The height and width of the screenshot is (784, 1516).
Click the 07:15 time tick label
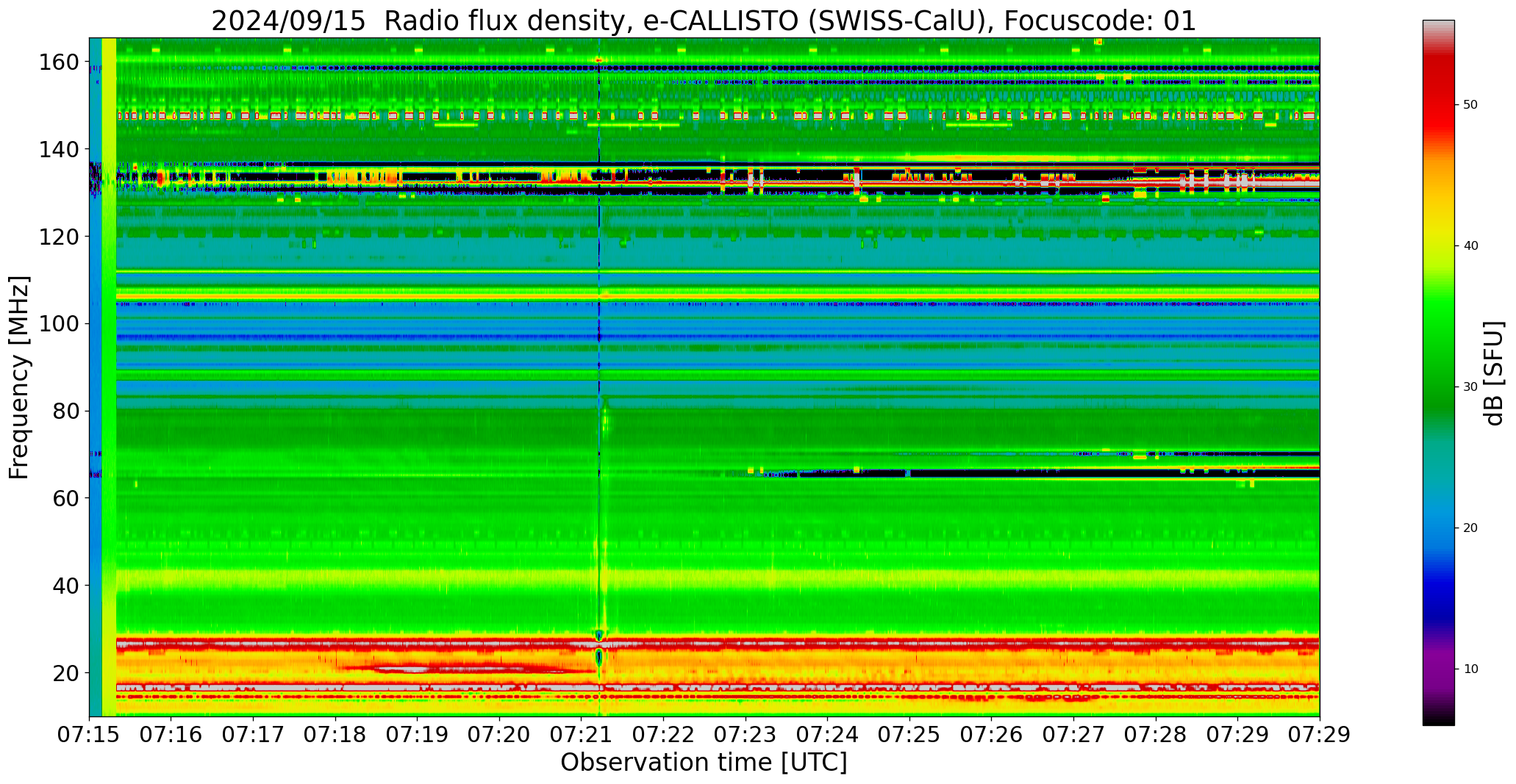pyautogui.click(x=90, y=734)
